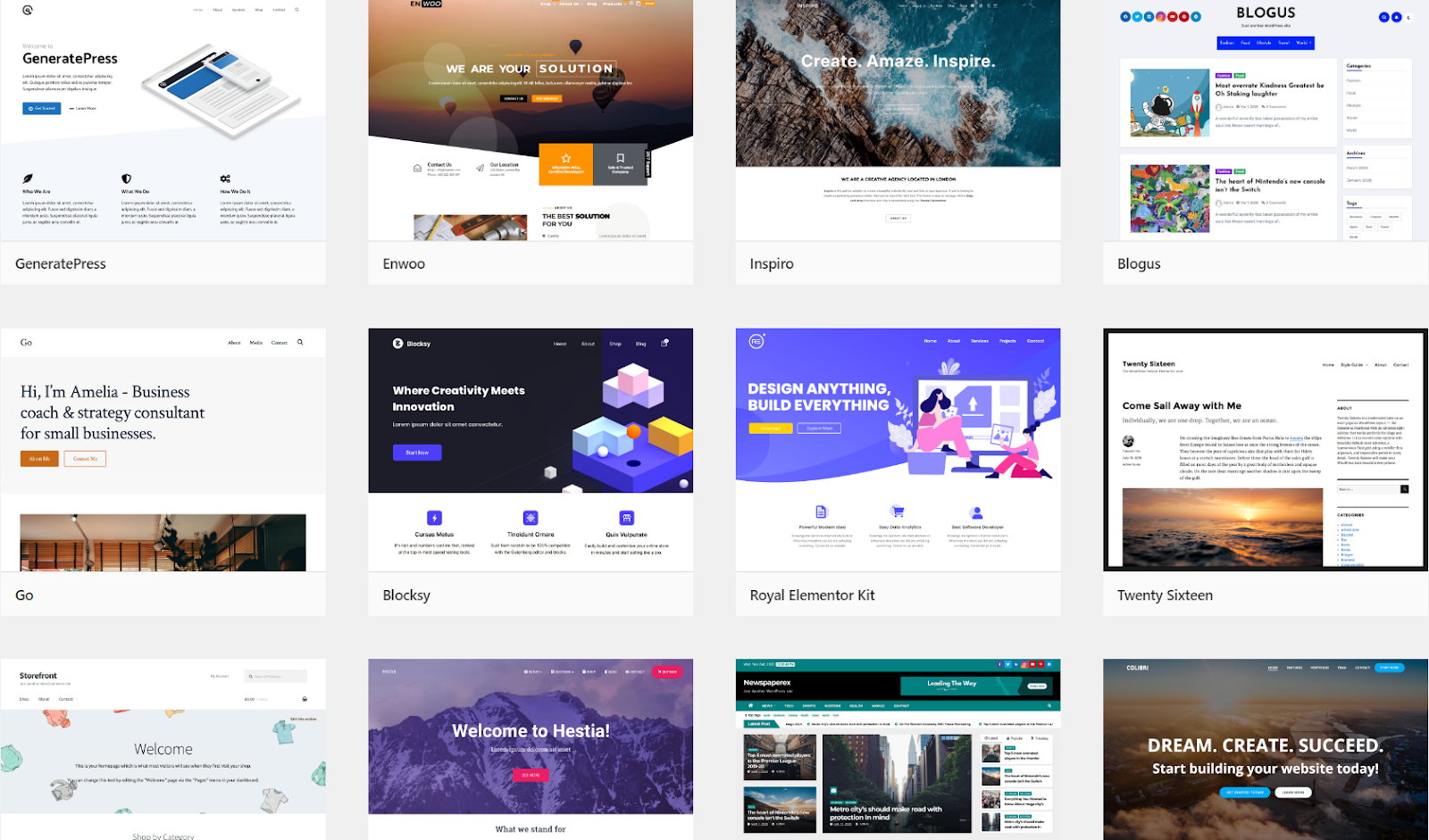Click the Royal Elementor Kit theme name
This screenshot has width=1429, height=840.
pos(812,595)
